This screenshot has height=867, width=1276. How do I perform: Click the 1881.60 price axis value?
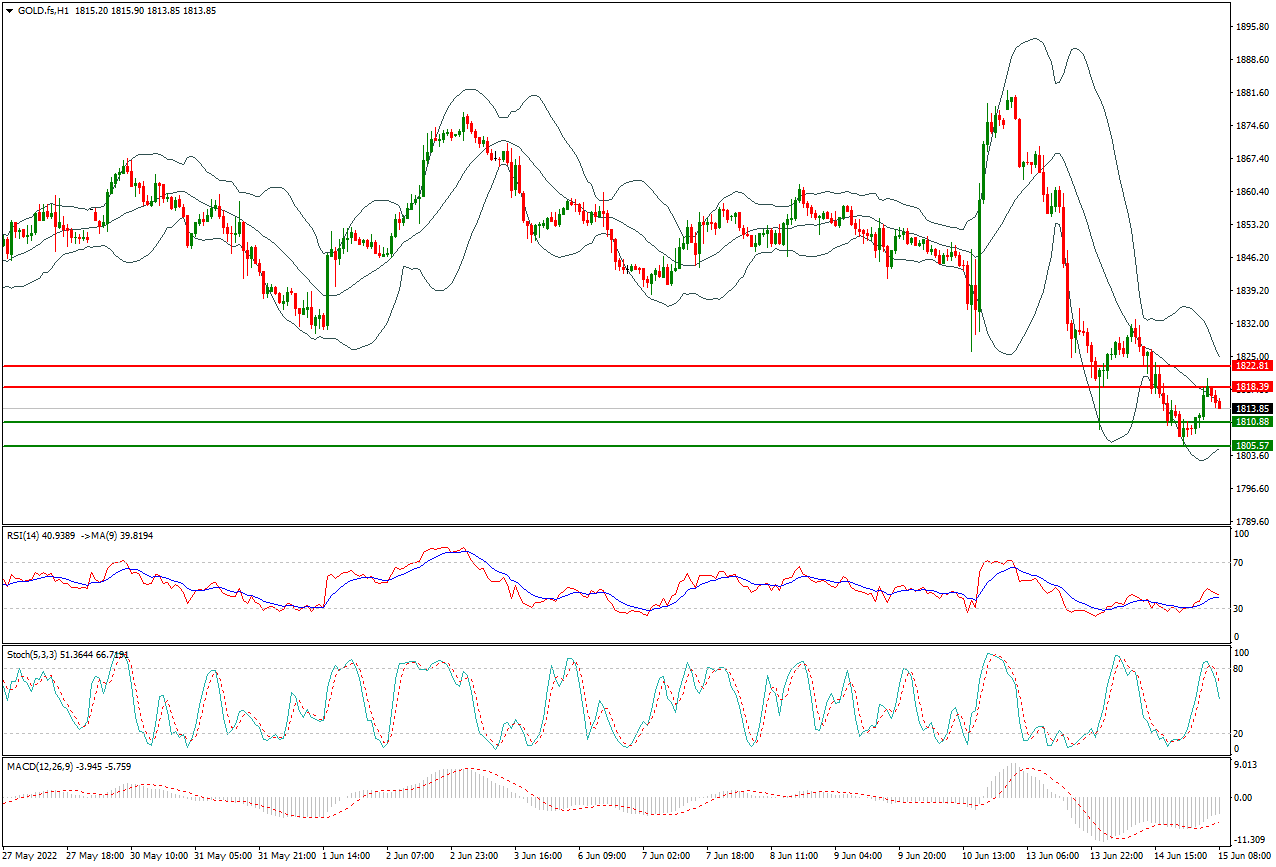1253,93
